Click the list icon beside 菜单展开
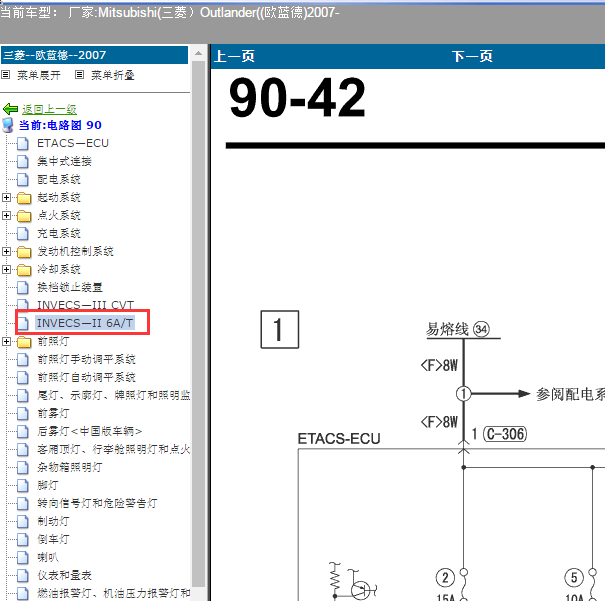This screenshot has width=605, height=601. coord(5,75)
